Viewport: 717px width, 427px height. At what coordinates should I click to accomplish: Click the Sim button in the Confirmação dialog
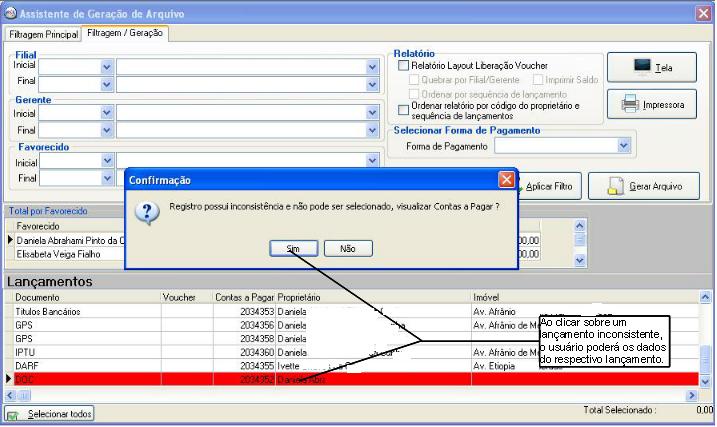(x=293, y=248)
